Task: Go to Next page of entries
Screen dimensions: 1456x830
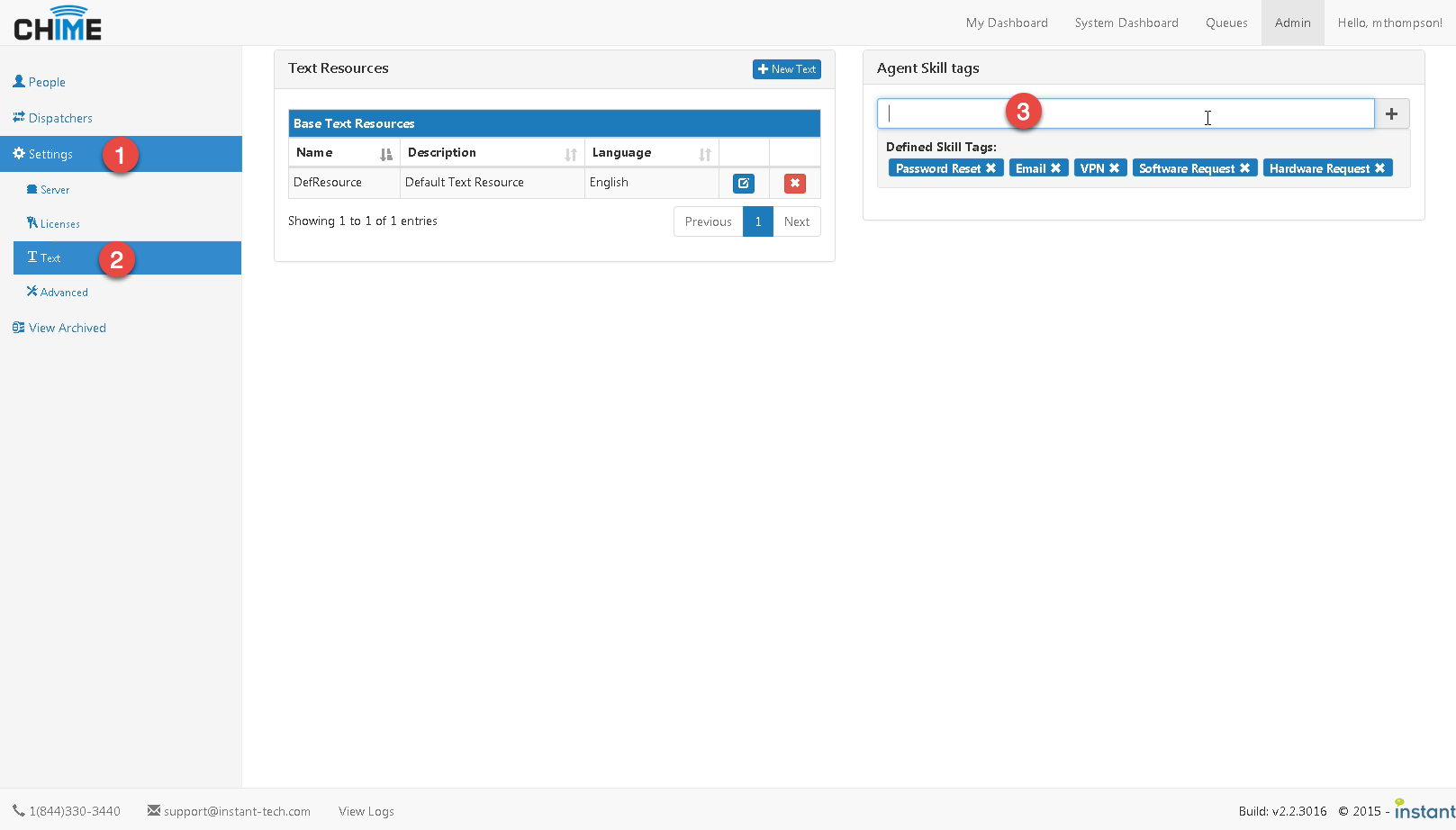Action: (797, 221)
